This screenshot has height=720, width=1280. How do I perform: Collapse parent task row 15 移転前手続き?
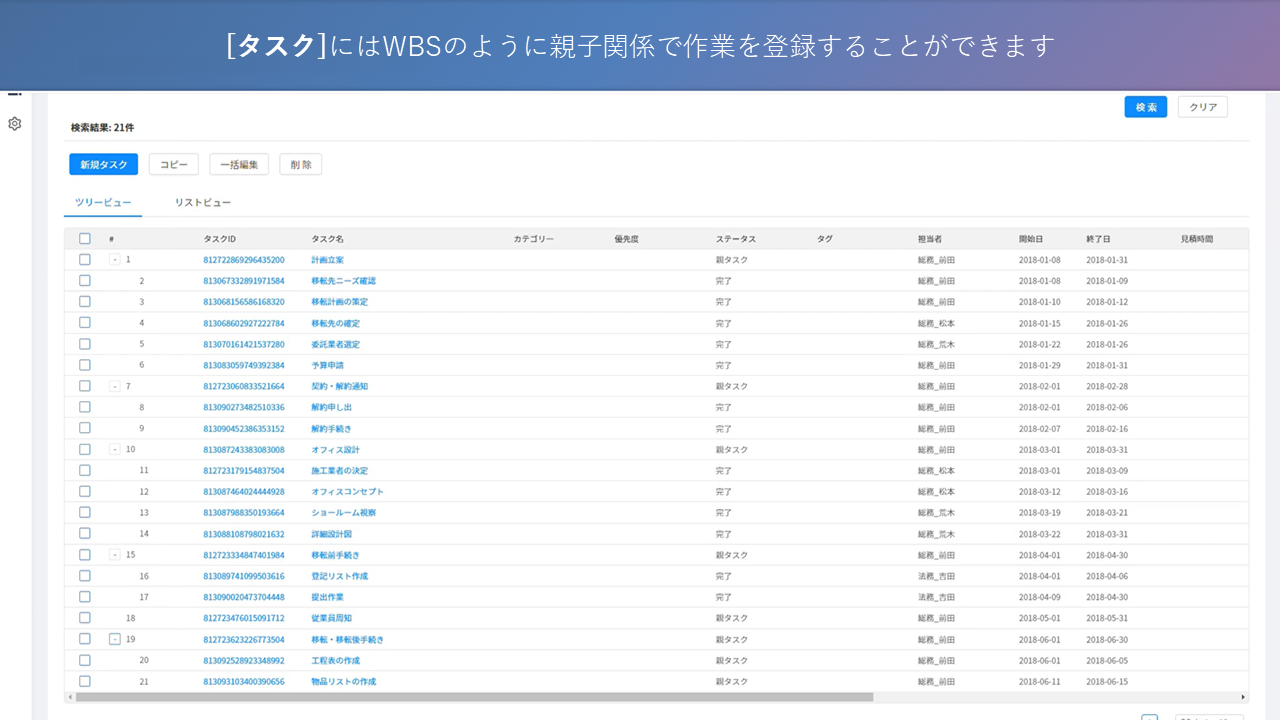114,555
